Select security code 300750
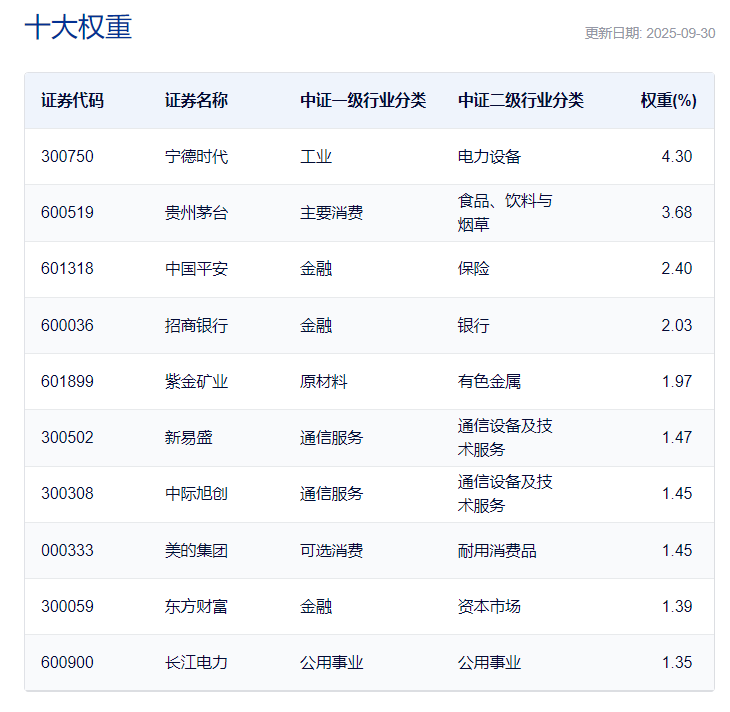Image resolution: width=730 pixels, height=712 pixels. (x=67, y=156)
